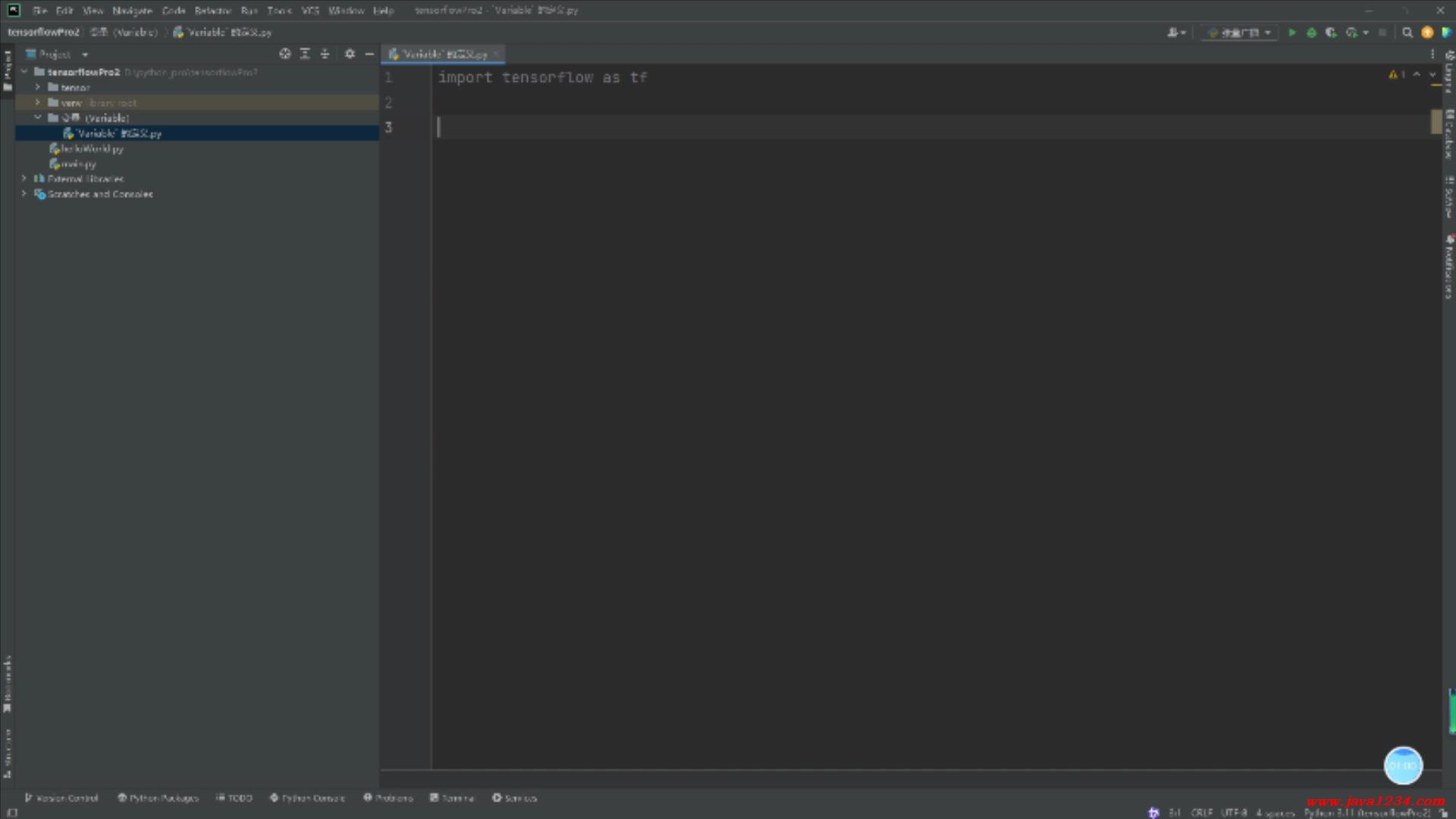The height and width of the screenshot is (819, 1456).
Task: Open Python Console tool window
Action: pos(307,798)
